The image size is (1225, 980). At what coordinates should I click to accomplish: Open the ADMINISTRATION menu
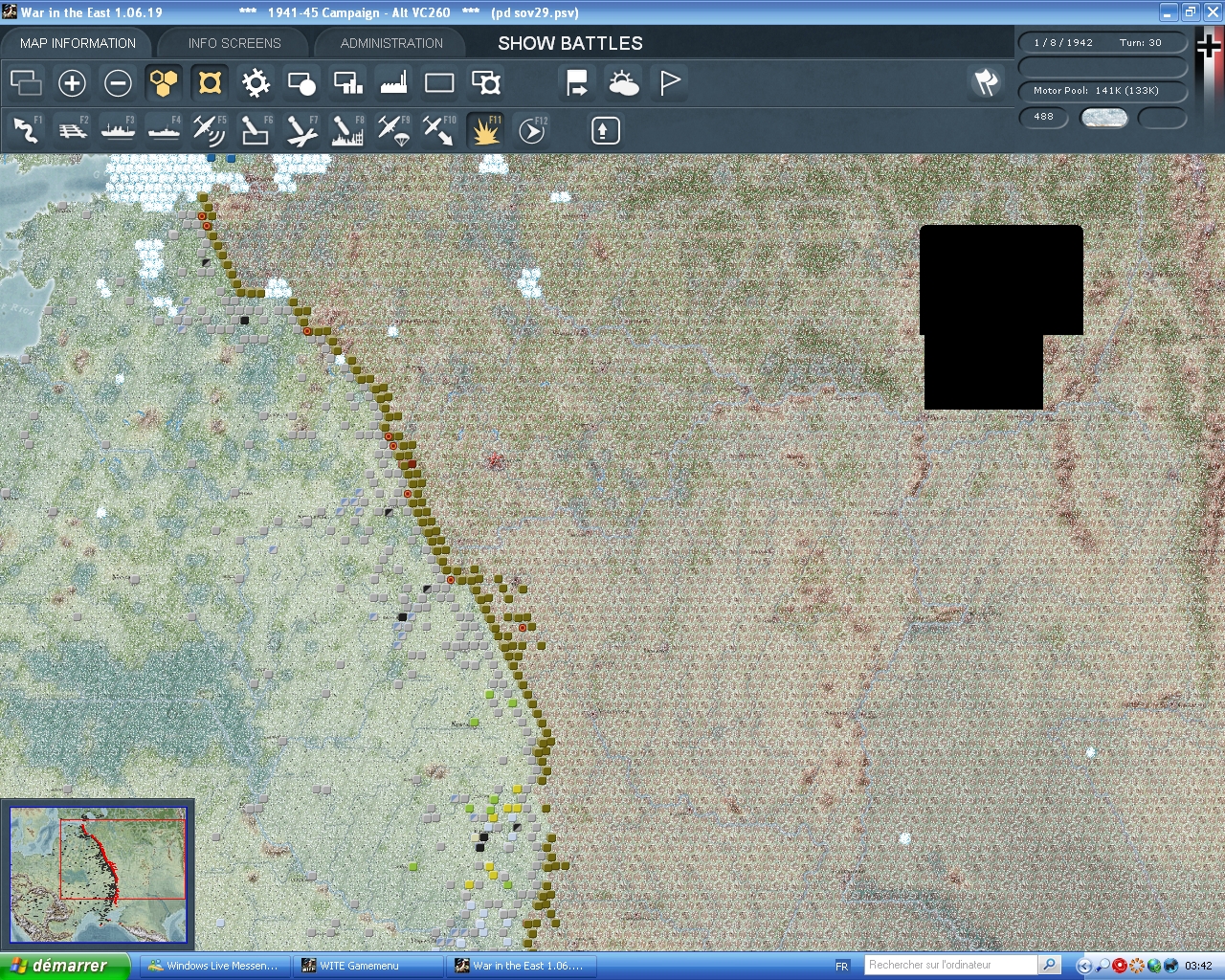pos(390,43)
